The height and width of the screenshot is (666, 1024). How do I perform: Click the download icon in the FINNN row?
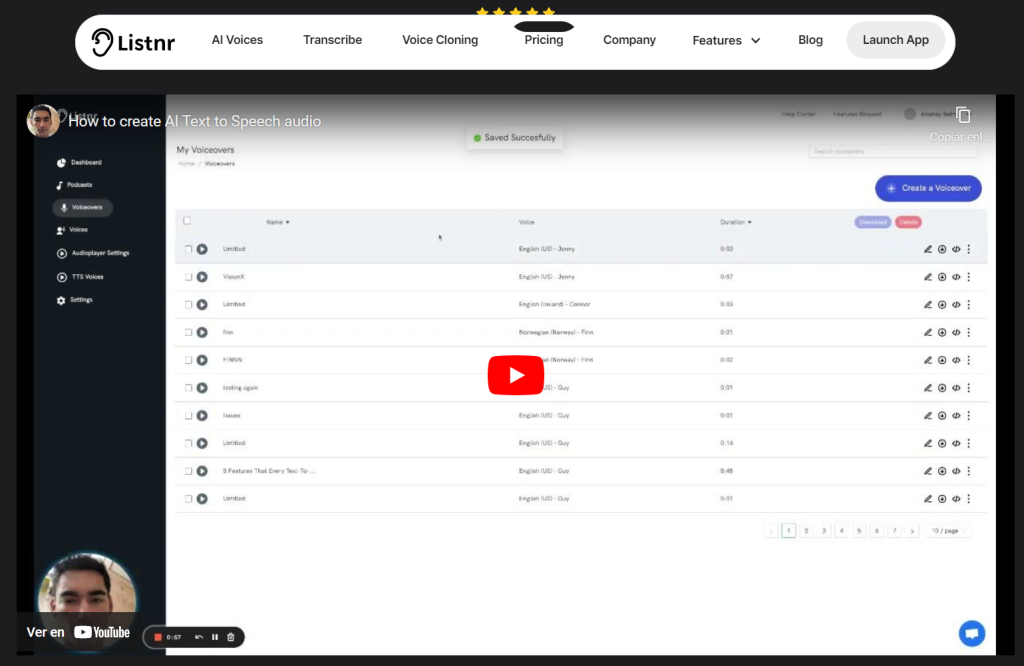click(x=942, y=360)
